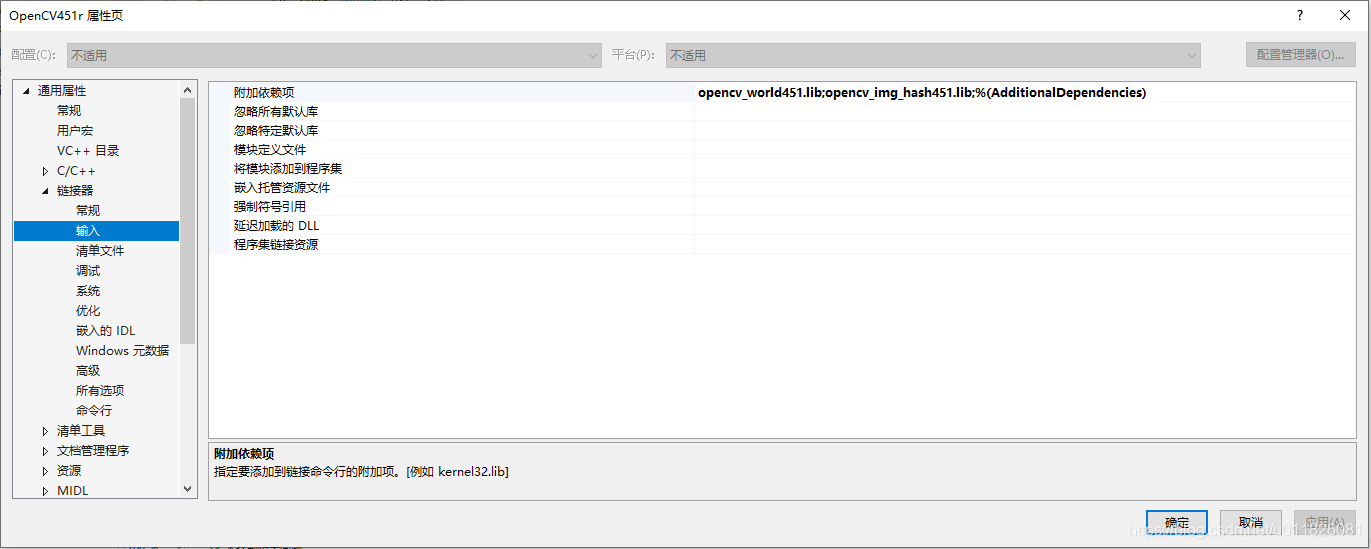
Task: Select the 资源 tree item label
Action: (69, 471)
